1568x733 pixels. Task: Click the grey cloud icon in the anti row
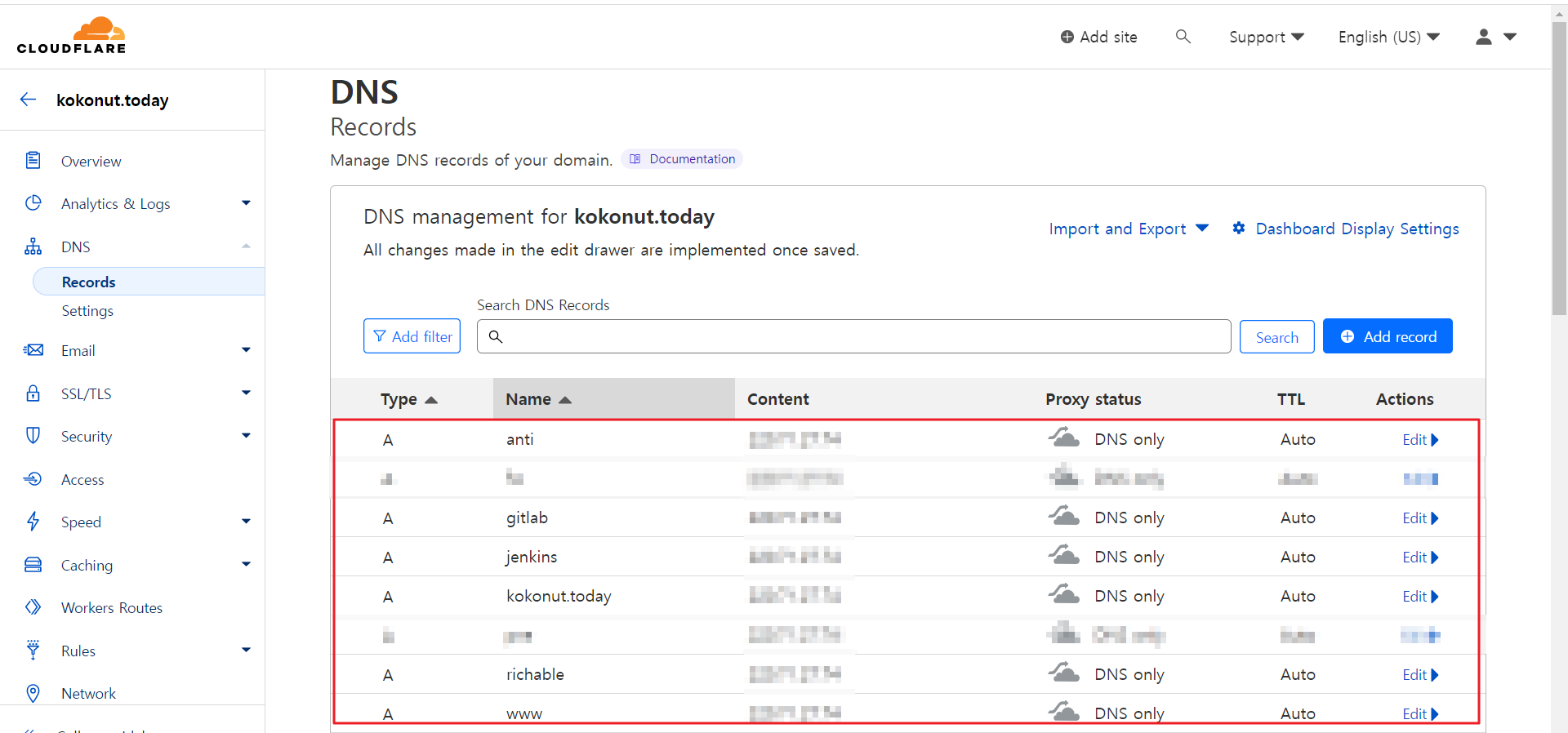click(1064, 438)
